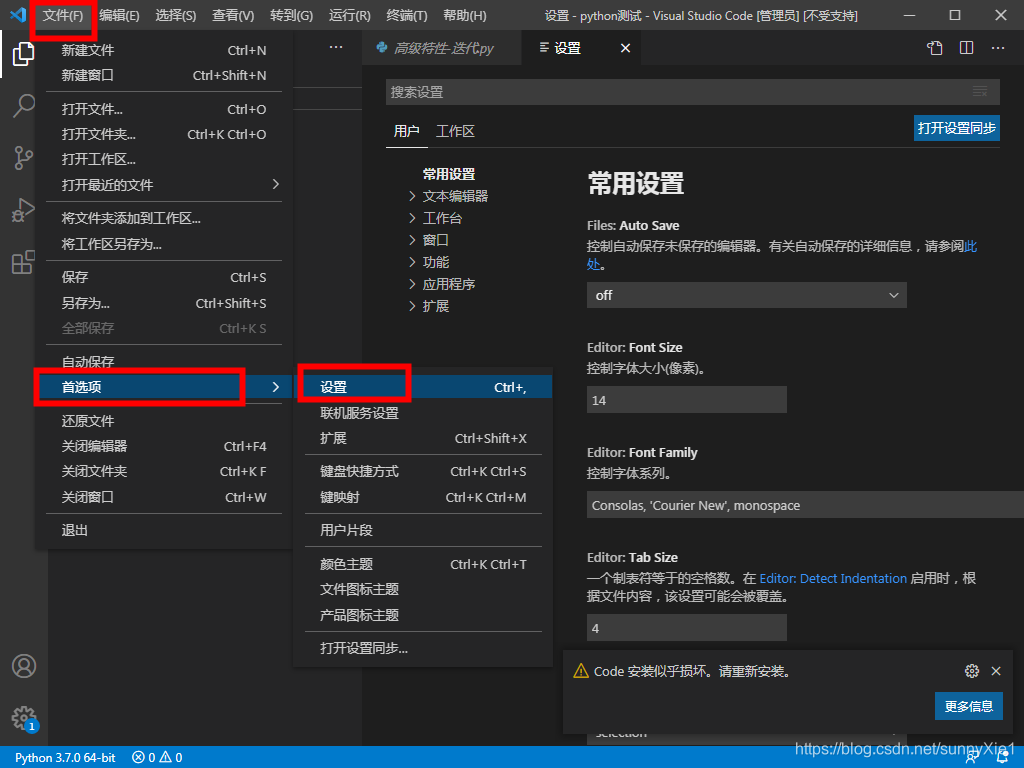1024x768 pixels.
Task: Open the Extensions view icon
Action: [24, 262]
